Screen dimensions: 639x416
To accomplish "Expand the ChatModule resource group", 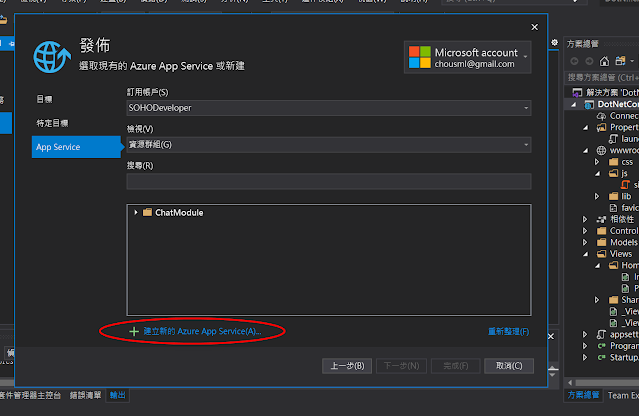I will point(136,212).
